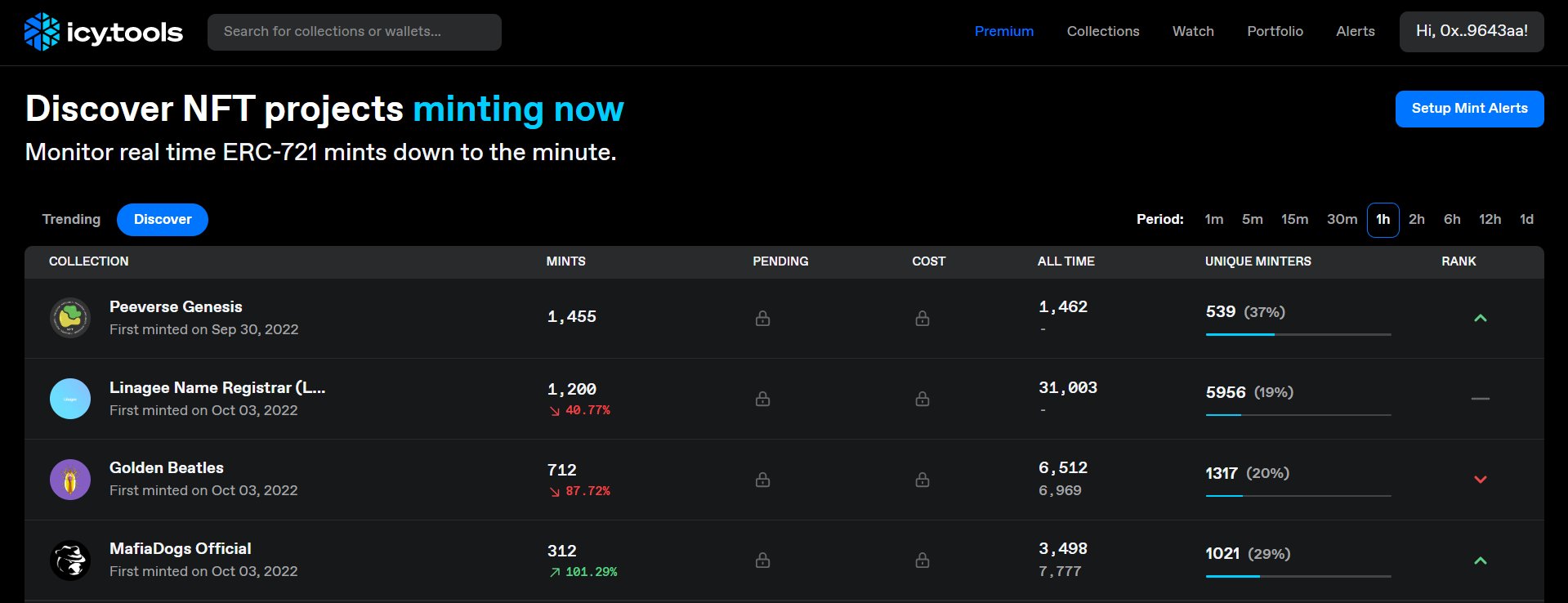Click the Setup Mint Alerts button

[x=1469, y=109]
